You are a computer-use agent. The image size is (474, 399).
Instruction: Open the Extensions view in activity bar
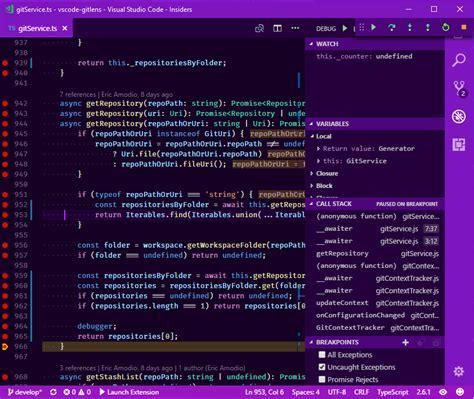point(459,145)
